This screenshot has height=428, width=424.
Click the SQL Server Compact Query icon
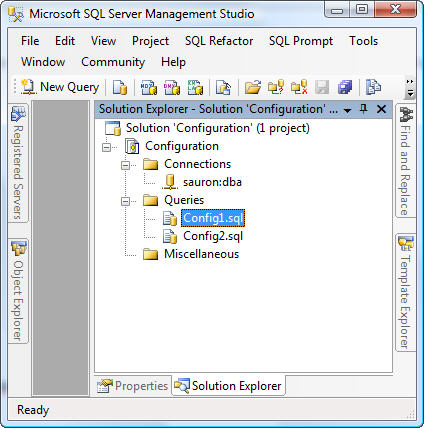(x=223, y=87)
